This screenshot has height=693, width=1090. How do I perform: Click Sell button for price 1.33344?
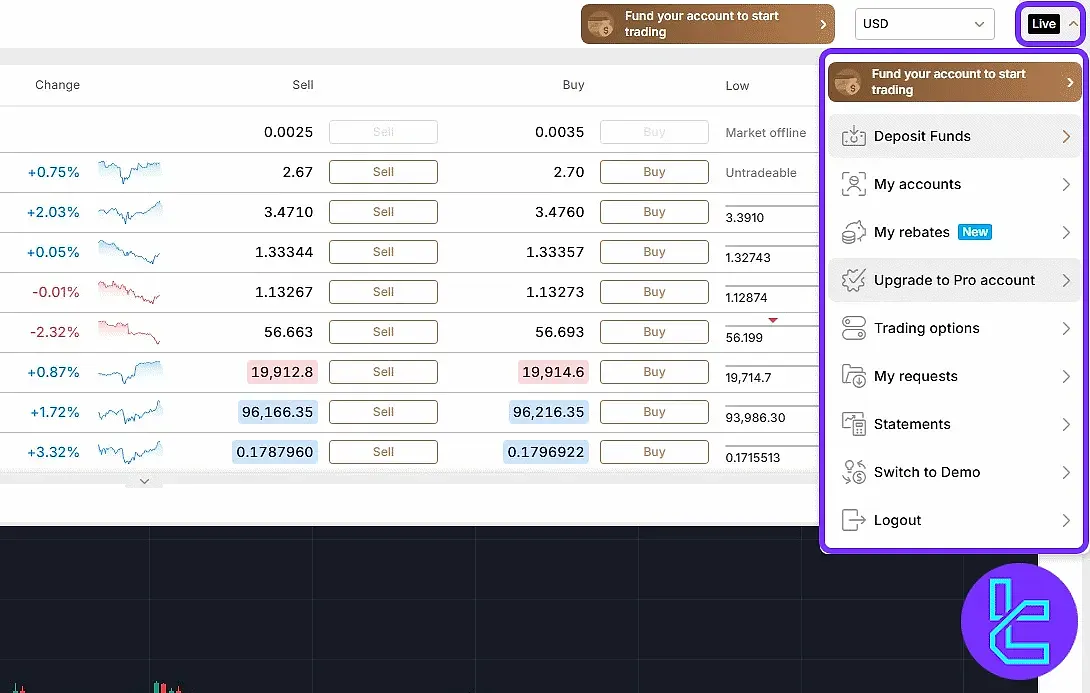[x=383, y=252]
